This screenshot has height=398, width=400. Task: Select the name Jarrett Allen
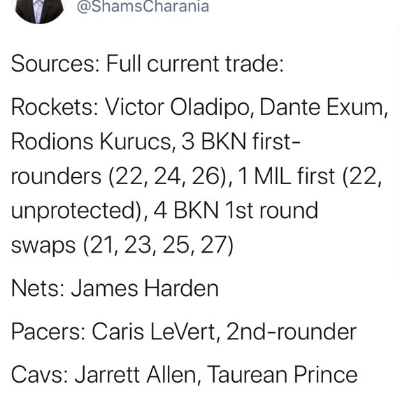[136, 375]
